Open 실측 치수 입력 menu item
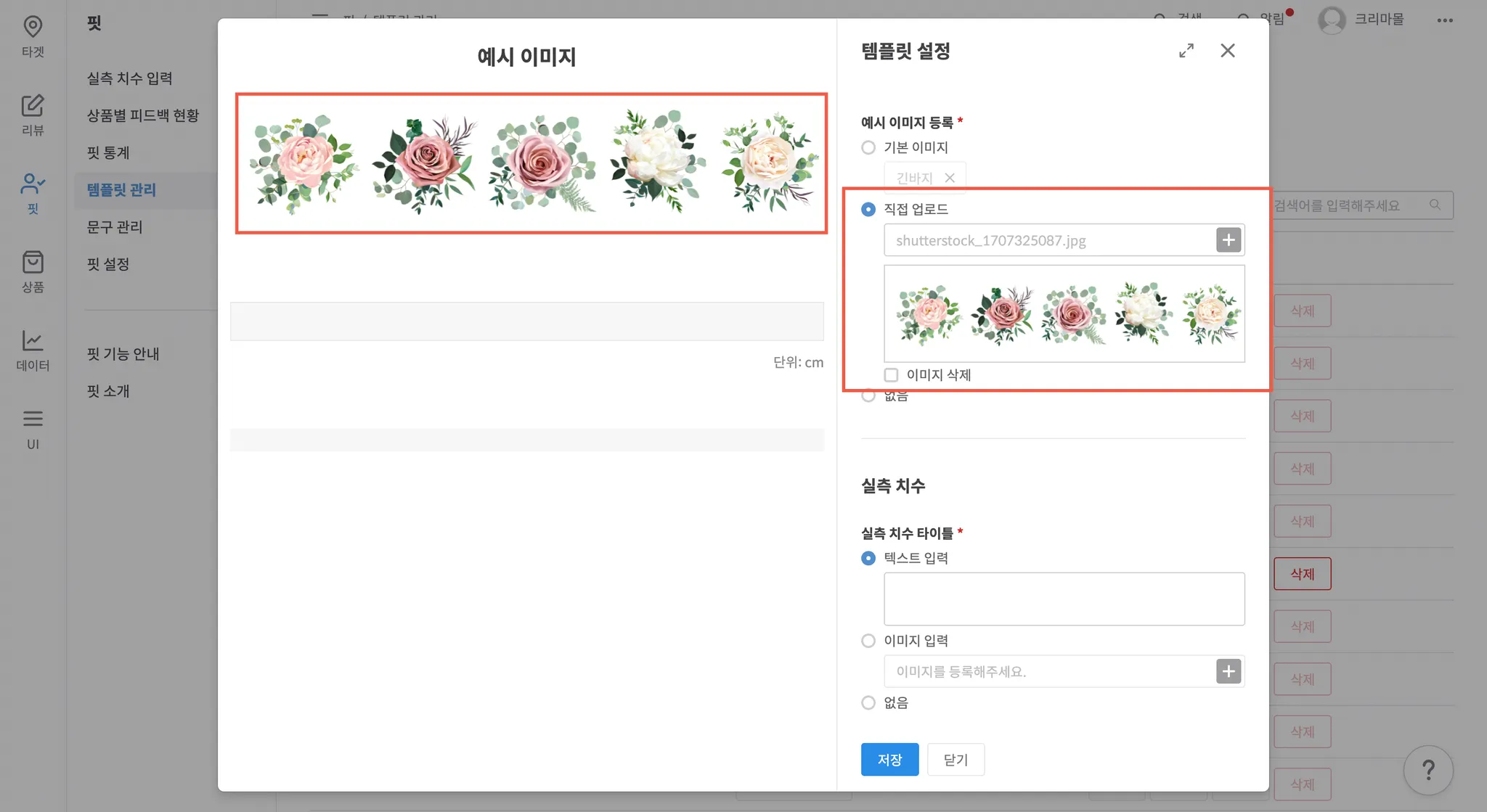This screenshot has width=1487, height=812. tap(129, 78)
